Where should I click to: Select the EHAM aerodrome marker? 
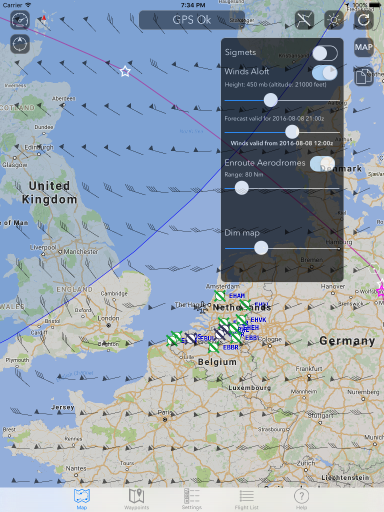pyautogui.click(x=220, y=295)
